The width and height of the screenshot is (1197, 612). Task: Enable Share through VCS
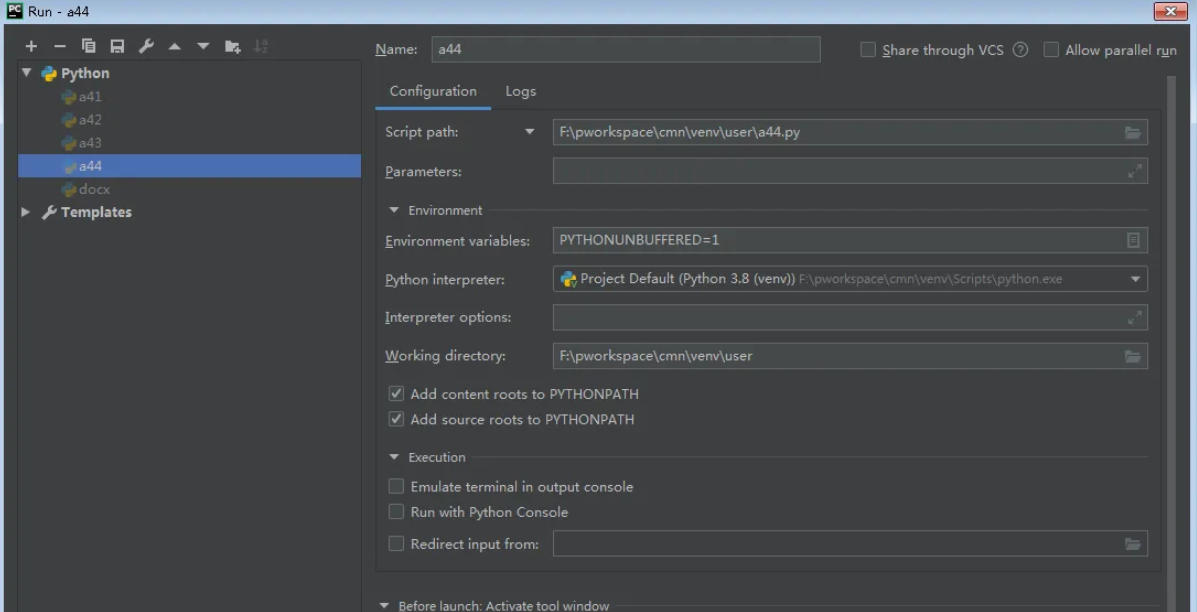tap(866, 50)
